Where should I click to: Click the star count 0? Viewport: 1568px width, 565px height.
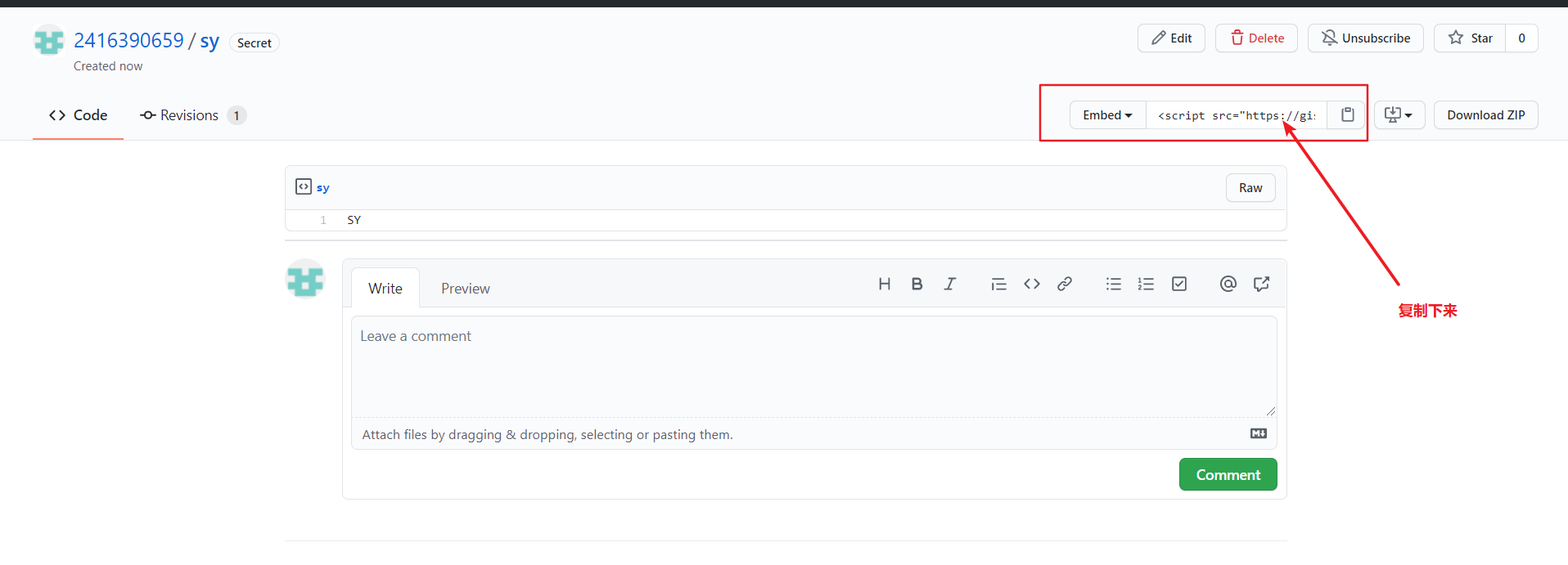(1521, 38)
